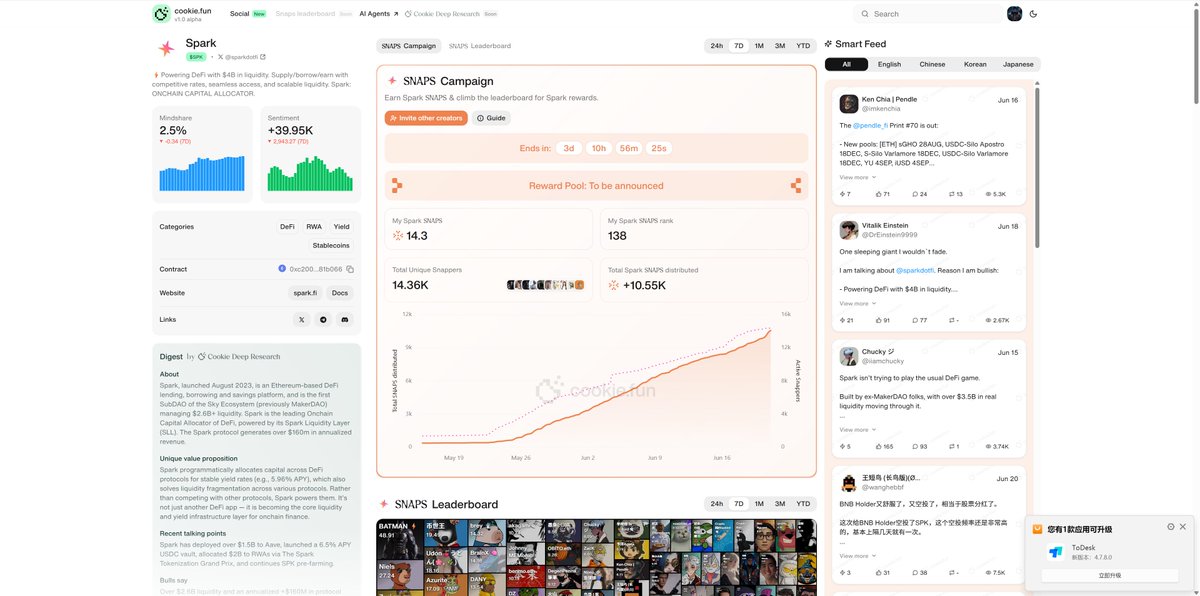
Task: Open Cookie Deep Research nav item
Action: point(451,14)
